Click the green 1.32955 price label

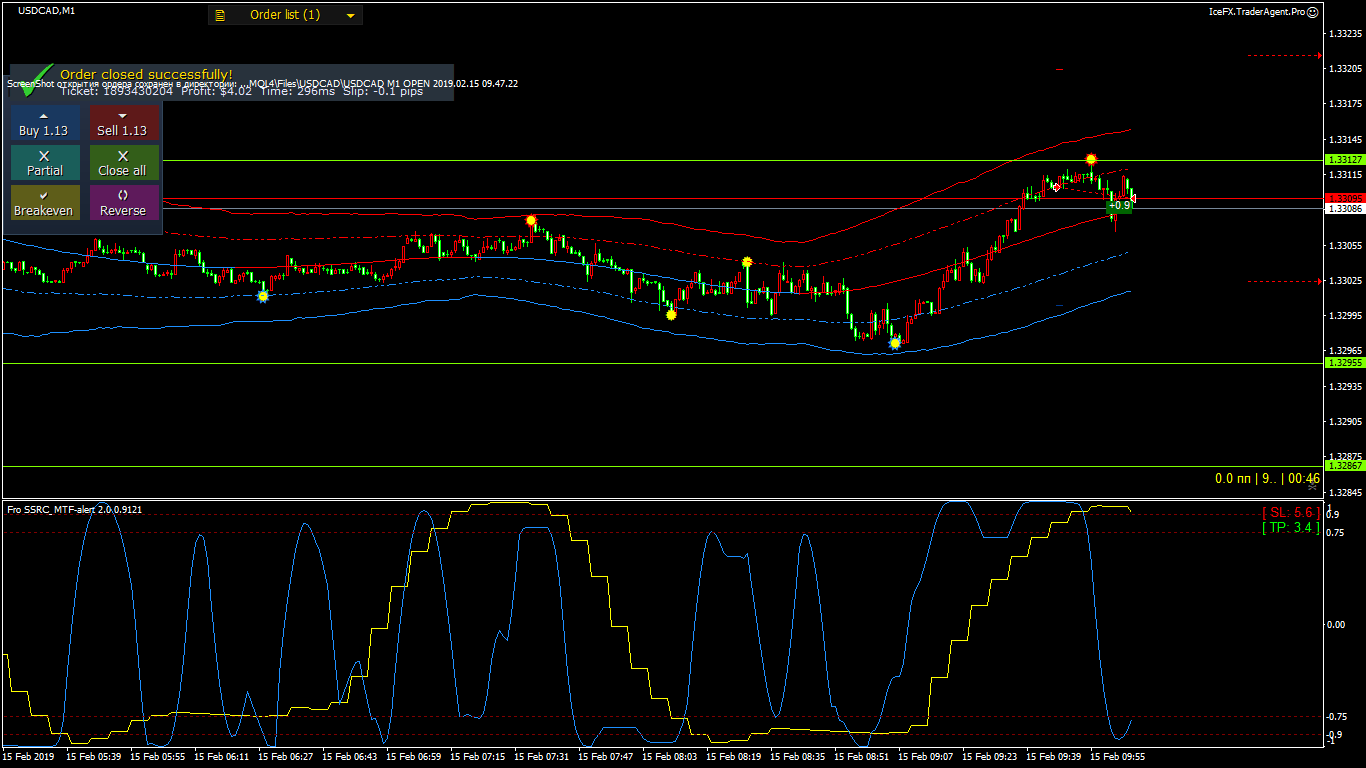click(x=1343, y=363)
